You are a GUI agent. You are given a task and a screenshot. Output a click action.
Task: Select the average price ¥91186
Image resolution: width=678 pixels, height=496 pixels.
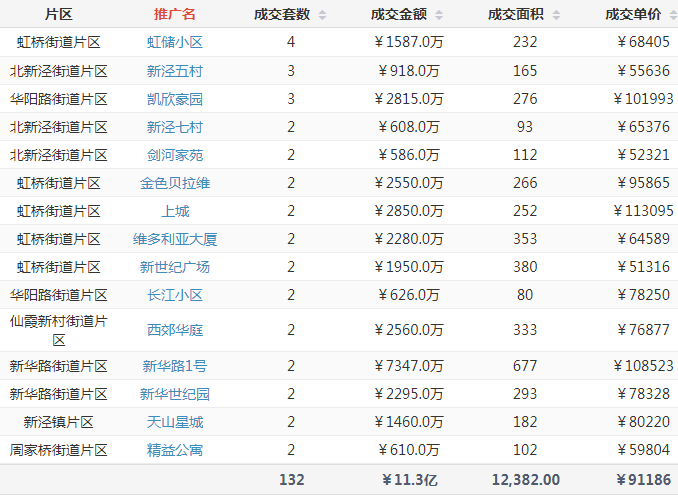643,480
